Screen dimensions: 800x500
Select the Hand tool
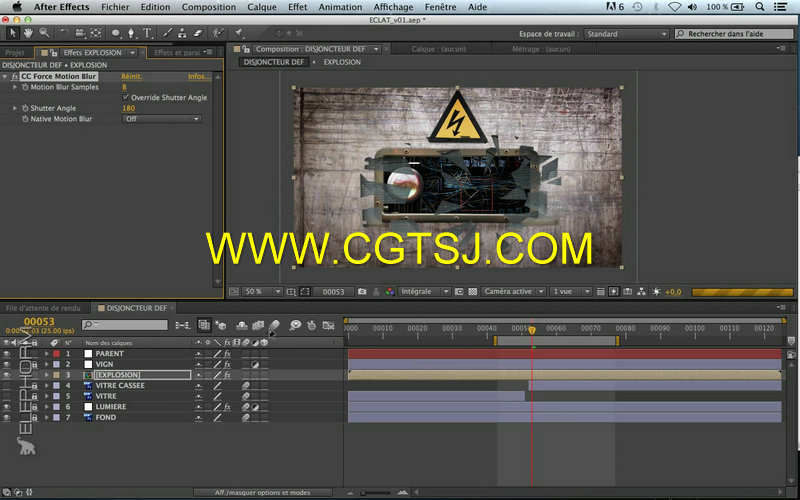point(28,33)
